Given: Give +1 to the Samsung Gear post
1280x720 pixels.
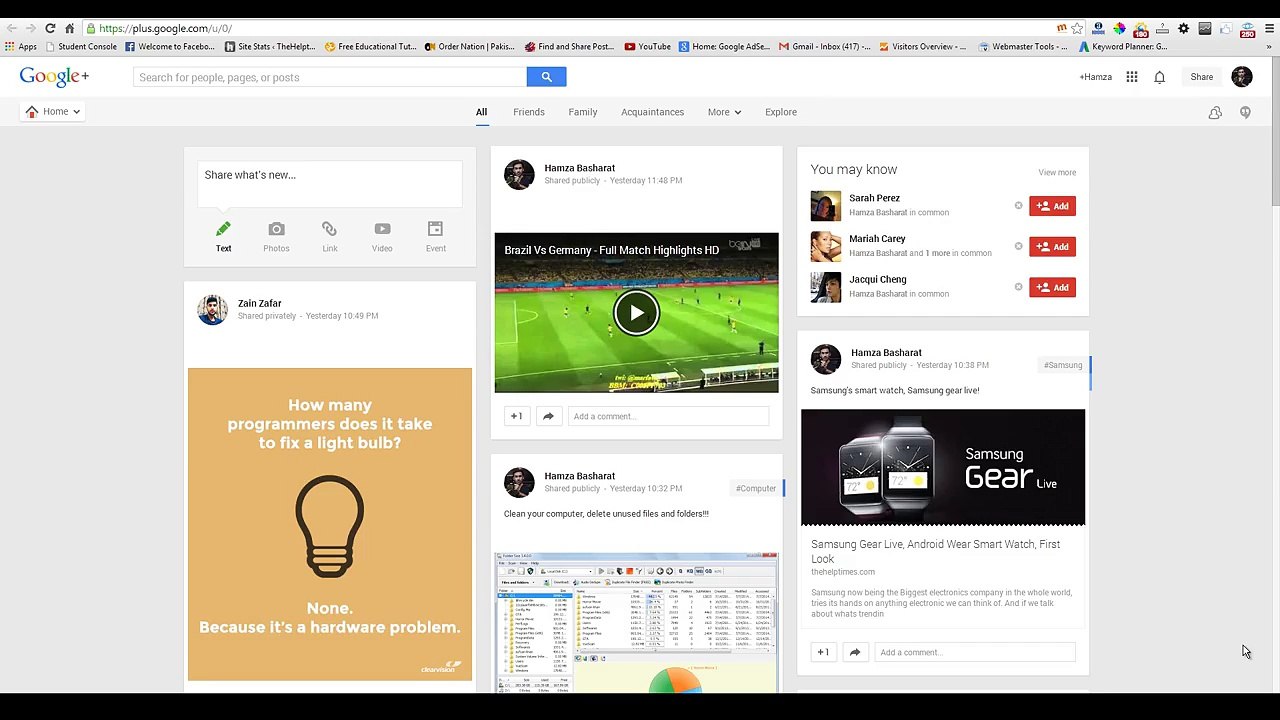Looking at the screenshot, I should [823, 652].
